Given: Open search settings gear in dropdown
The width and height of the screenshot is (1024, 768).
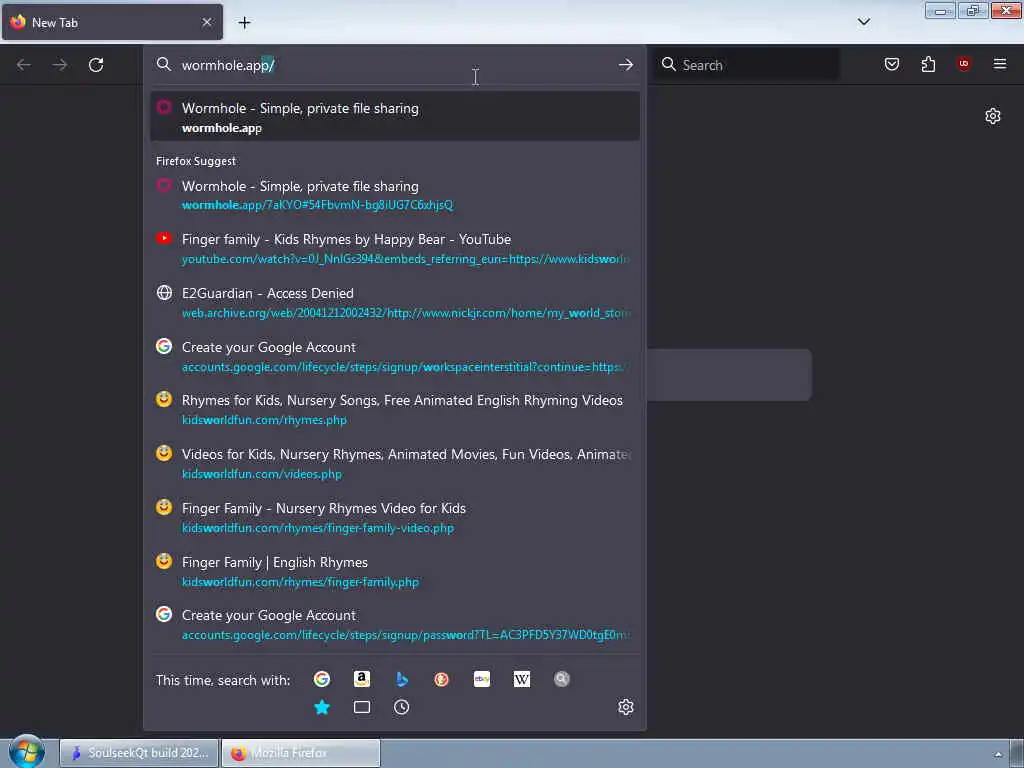Looking at the screenshot, I should pos(626,707).
